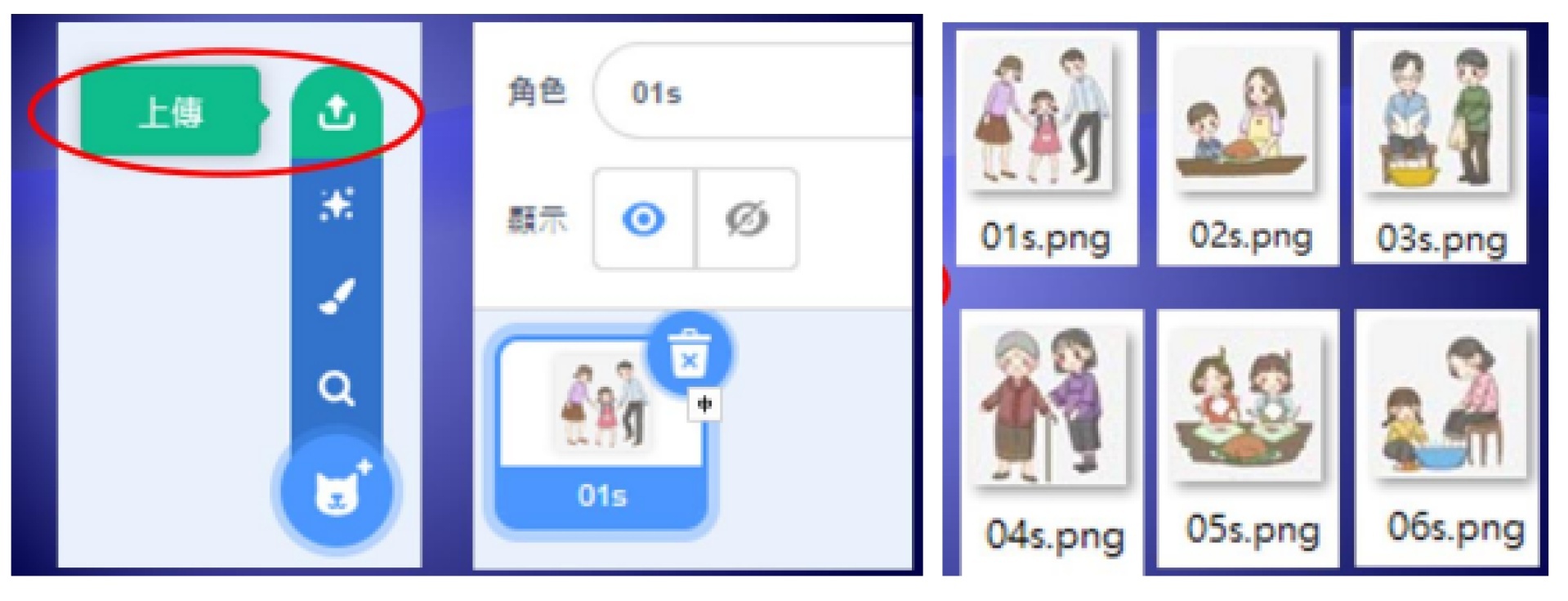Open sprite library with magnifier icon
The width and height of the screenshot is (1568, 601).
pos(337,388)
